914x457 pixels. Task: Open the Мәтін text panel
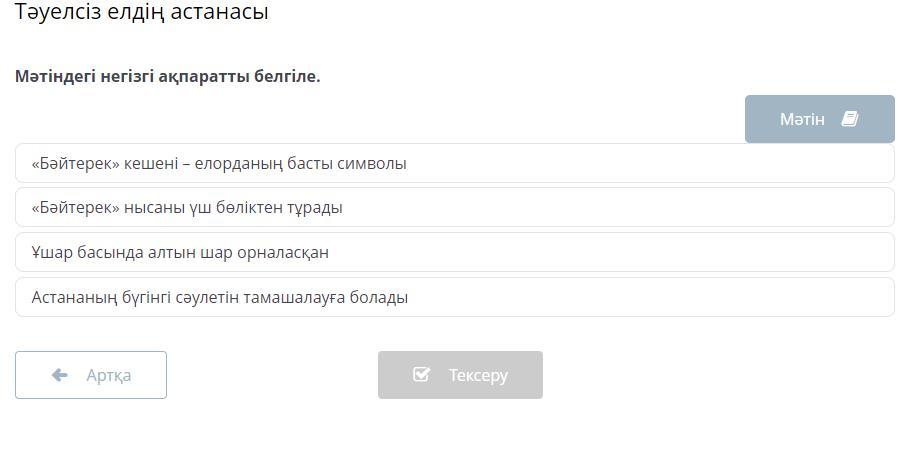click(819, 119)
